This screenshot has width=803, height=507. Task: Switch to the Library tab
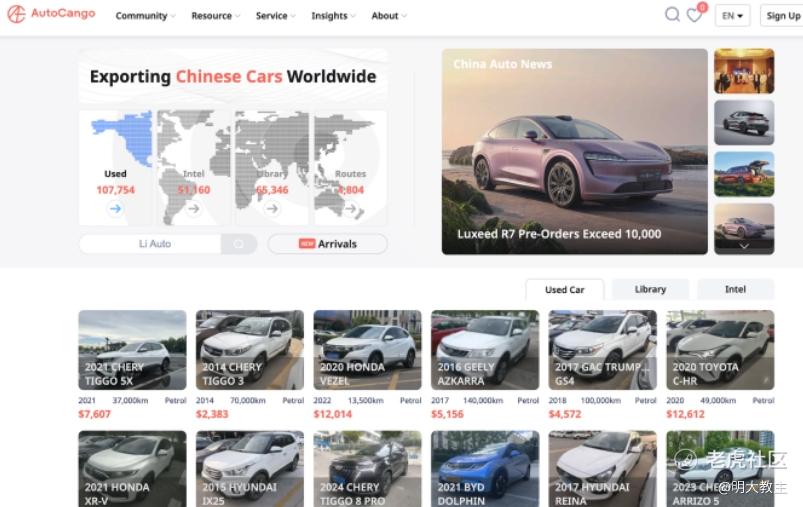650,289
